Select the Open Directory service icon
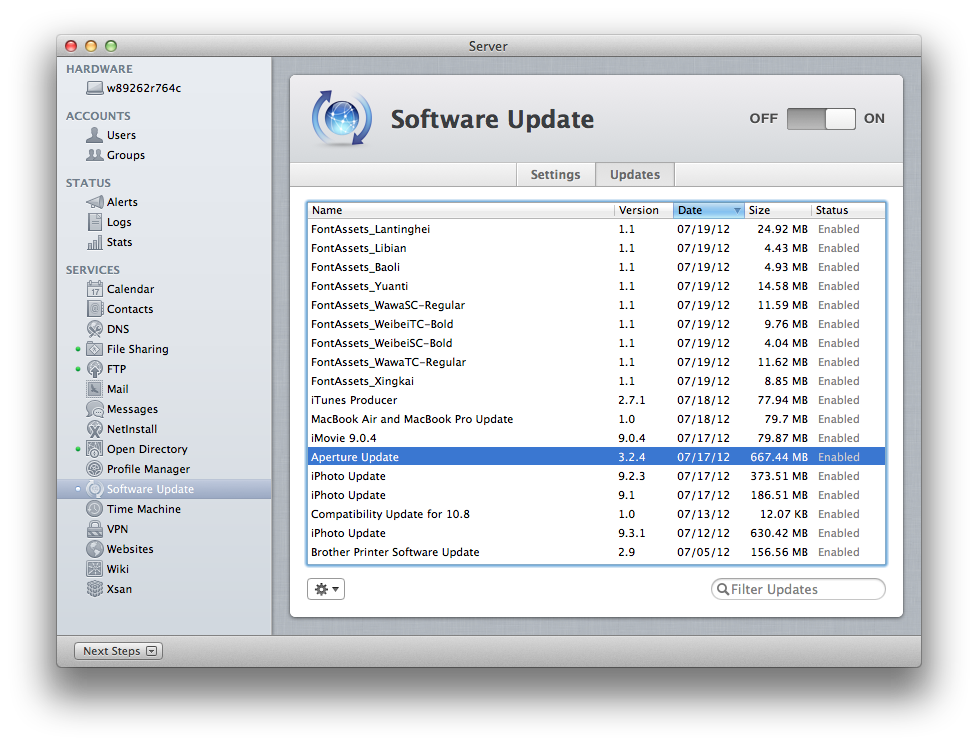This screenshot has height=746, width=978. (95, 449)
